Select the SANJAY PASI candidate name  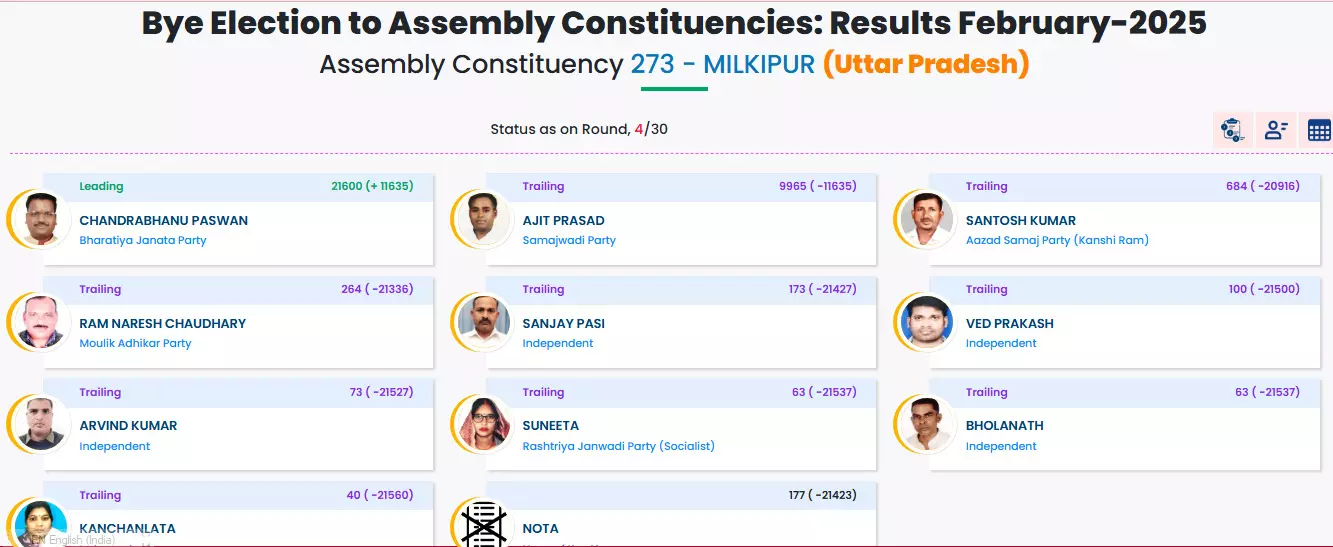coord(563,324)
